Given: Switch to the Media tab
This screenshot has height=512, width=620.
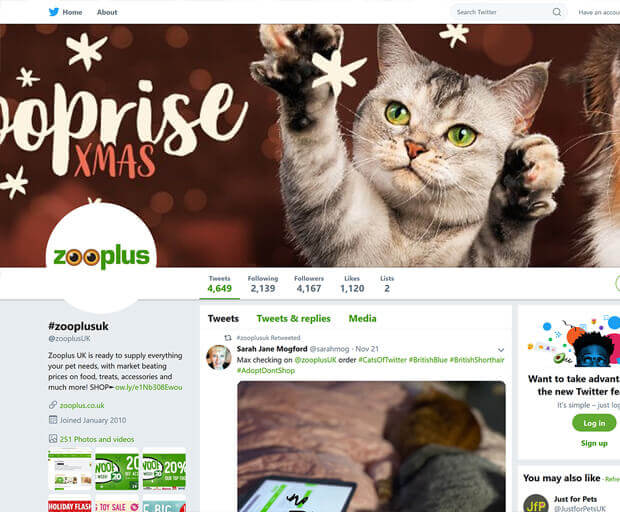Looking at the screenshot, I should (362, 319).
